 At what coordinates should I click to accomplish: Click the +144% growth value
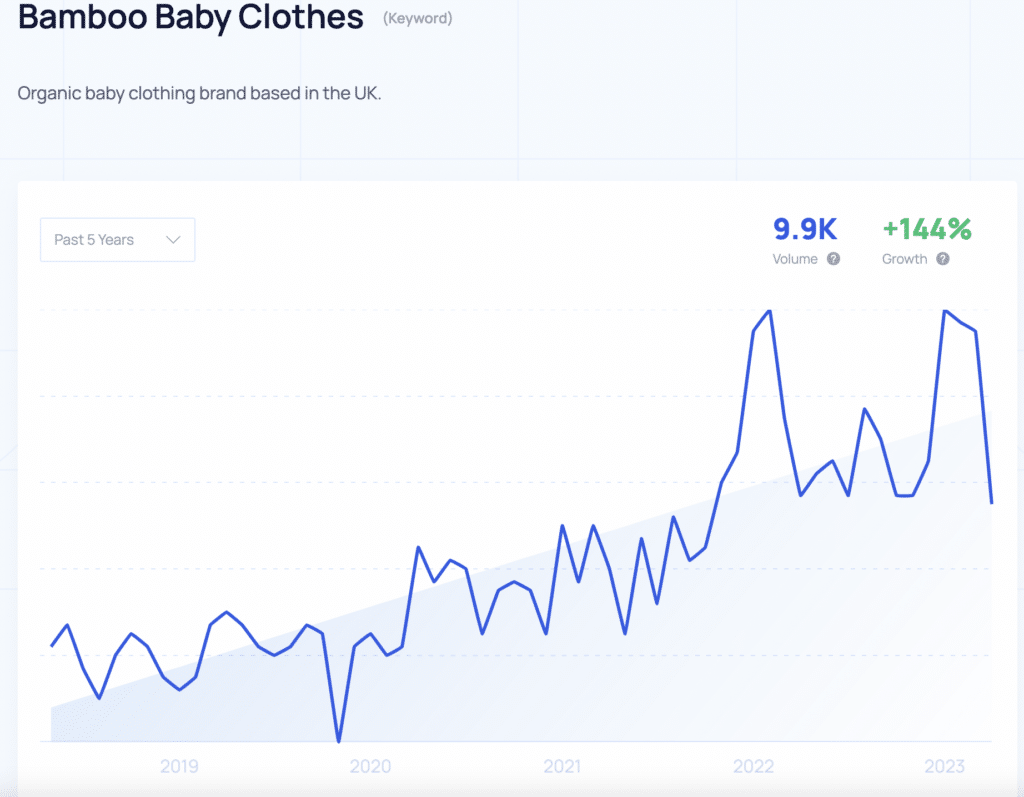tap(927, 229)
